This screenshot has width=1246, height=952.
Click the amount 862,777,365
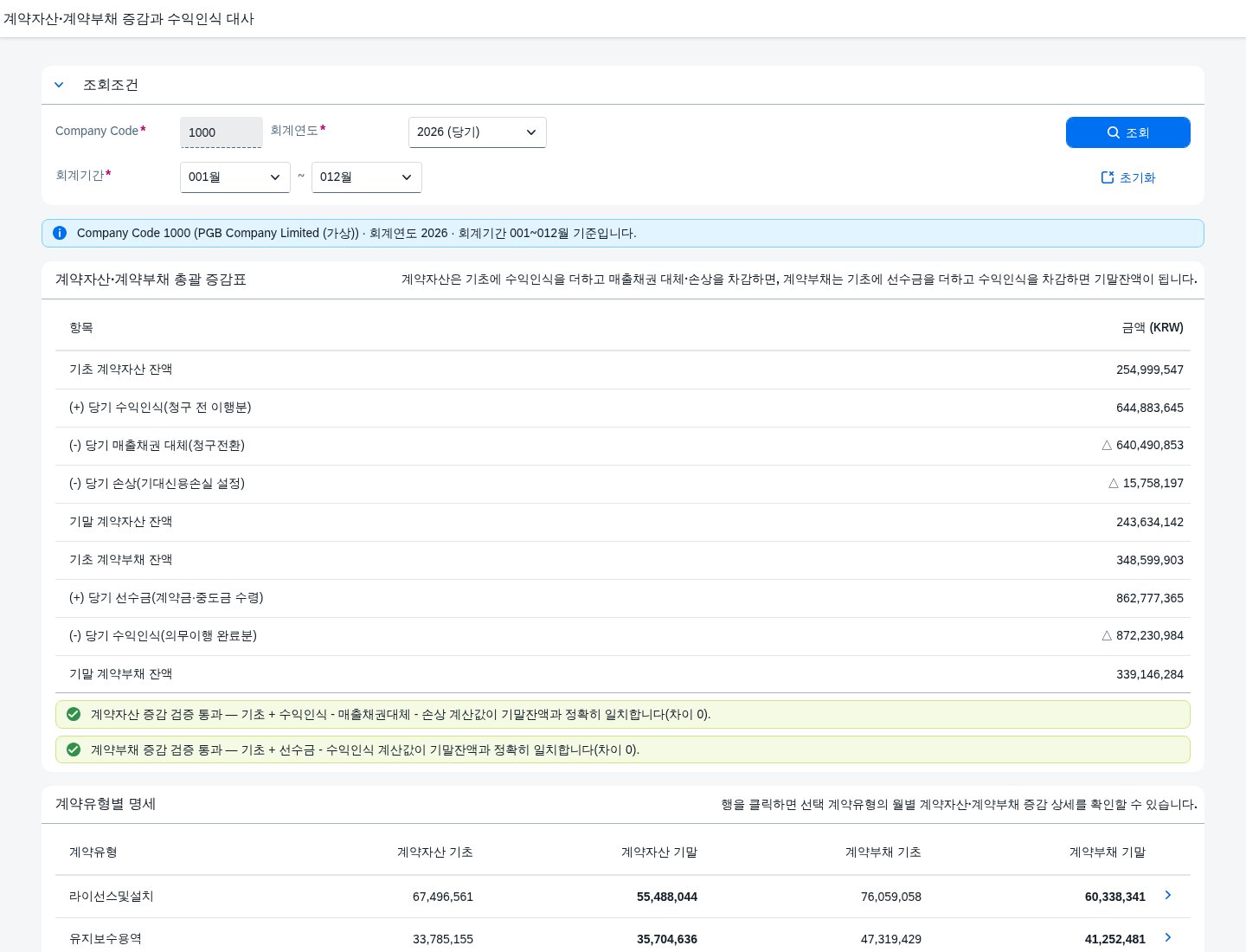[x=1150, y=598]
